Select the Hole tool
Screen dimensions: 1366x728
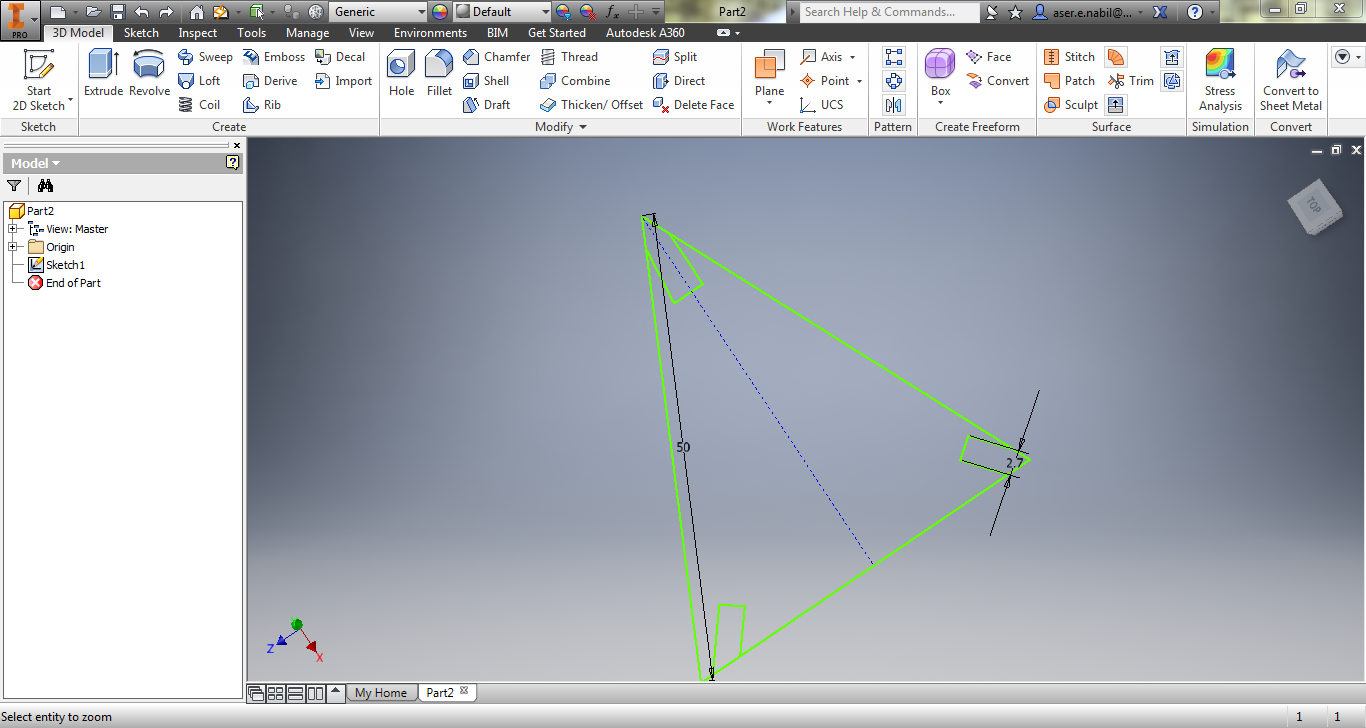(401, 73)
